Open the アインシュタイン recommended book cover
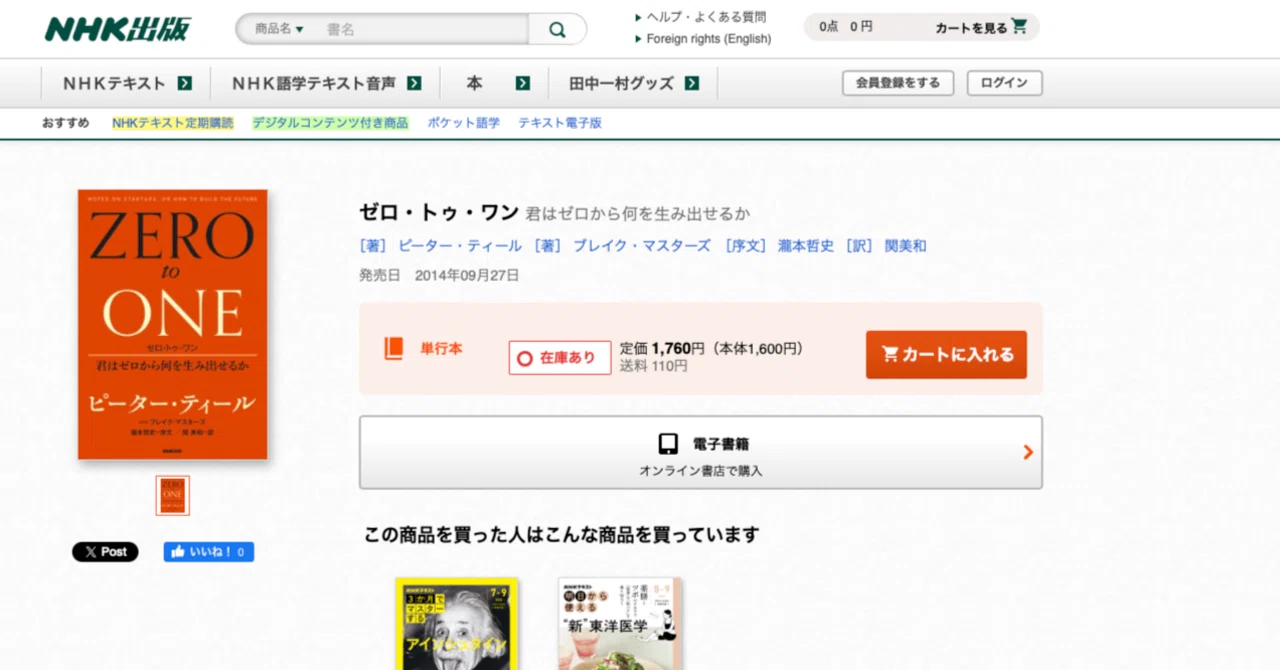 coord(457,623)
